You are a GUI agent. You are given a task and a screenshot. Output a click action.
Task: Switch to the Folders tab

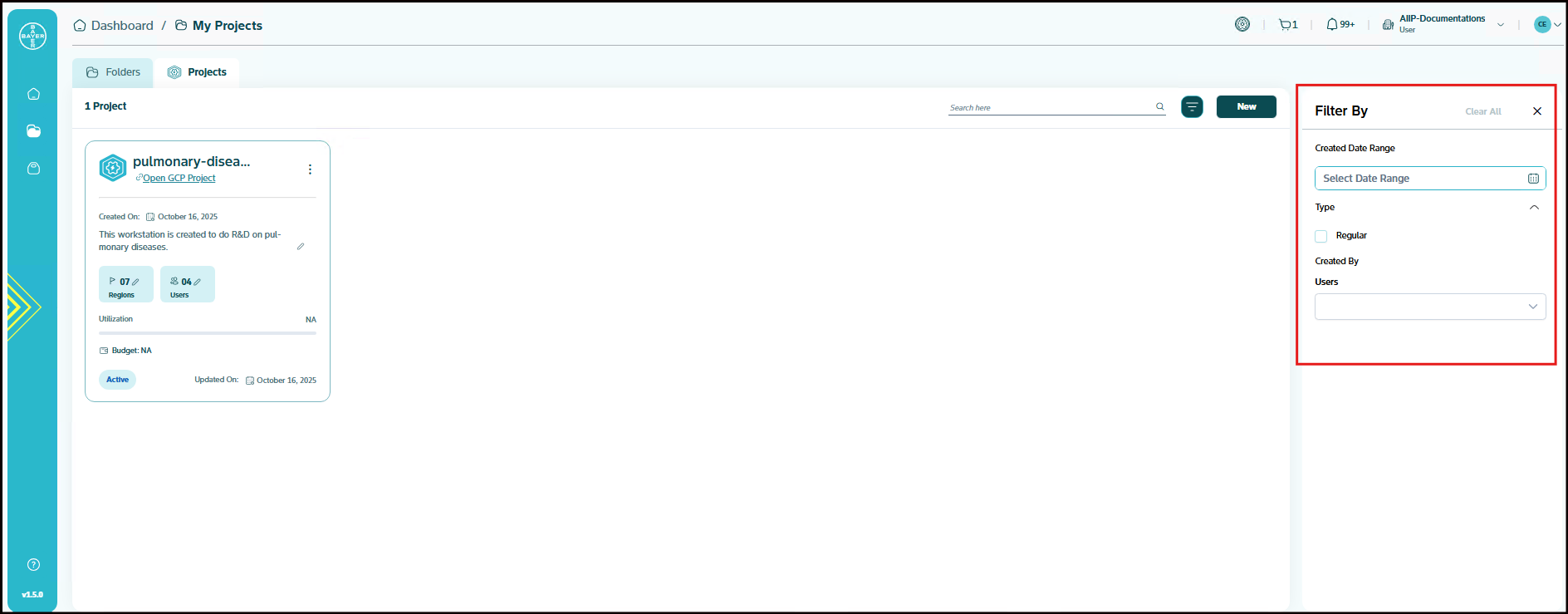113,72
